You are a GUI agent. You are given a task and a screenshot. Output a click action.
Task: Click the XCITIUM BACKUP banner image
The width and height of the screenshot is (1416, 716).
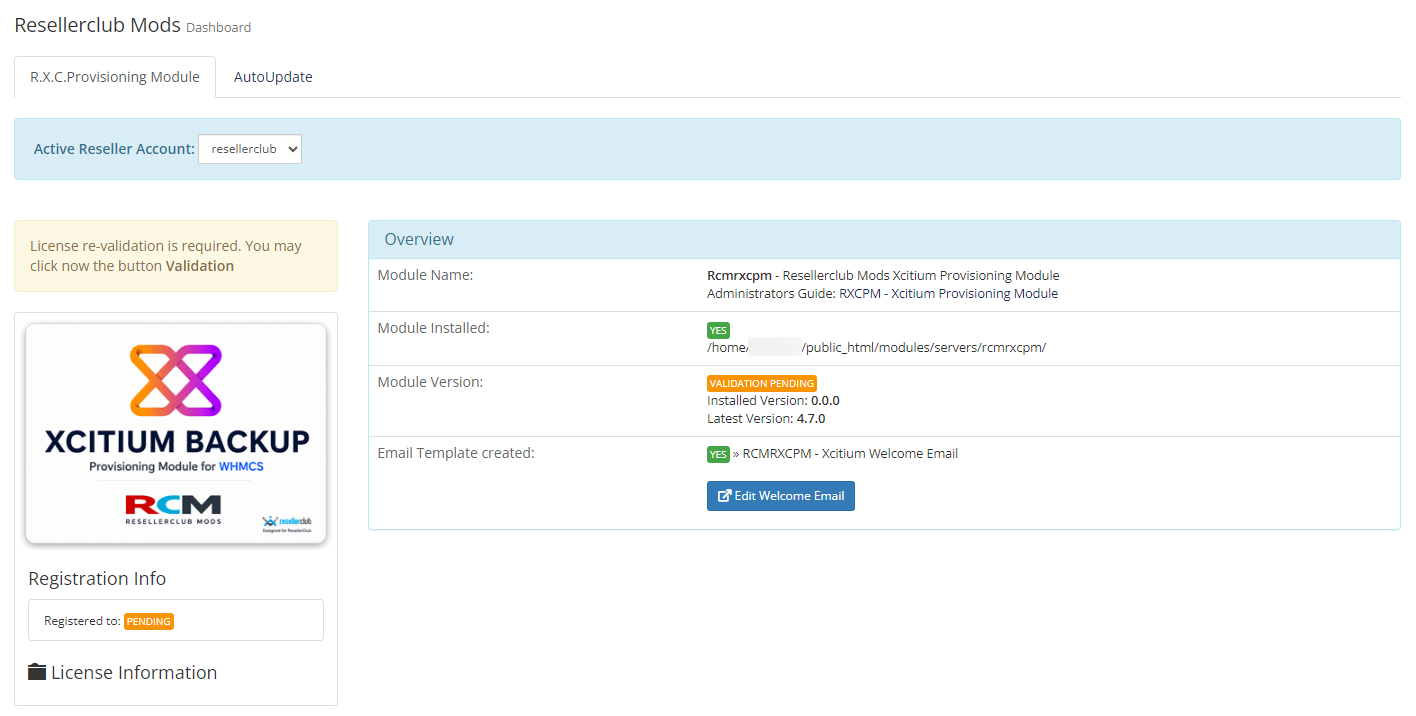176,434
